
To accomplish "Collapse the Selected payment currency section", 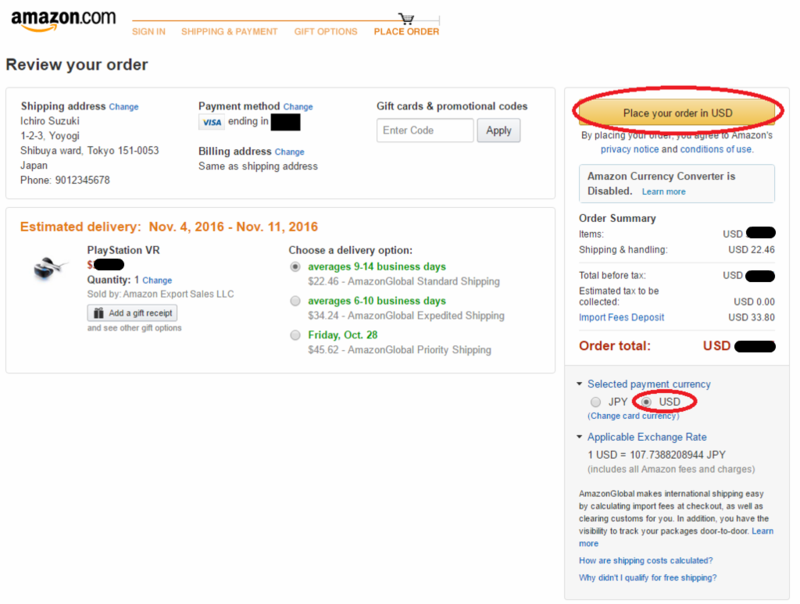I will coord(579,384).
